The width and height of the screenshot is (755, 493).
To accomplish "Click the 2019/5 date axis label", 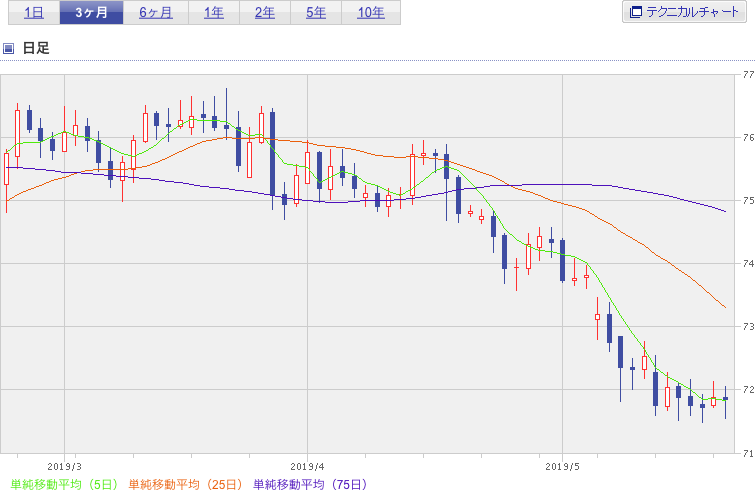I will (562, 467).
